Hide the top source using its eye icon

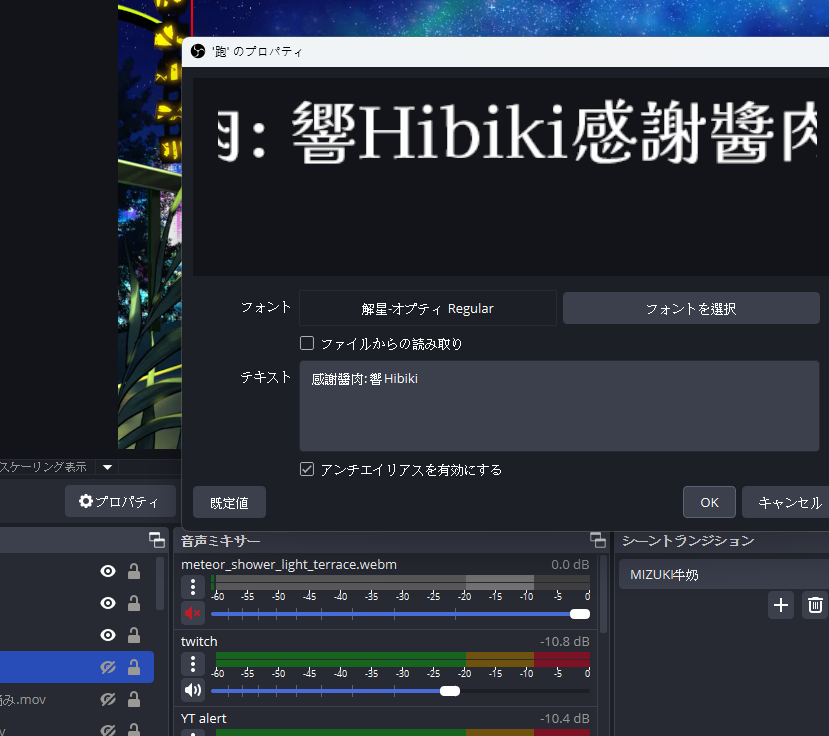point(107,571)
